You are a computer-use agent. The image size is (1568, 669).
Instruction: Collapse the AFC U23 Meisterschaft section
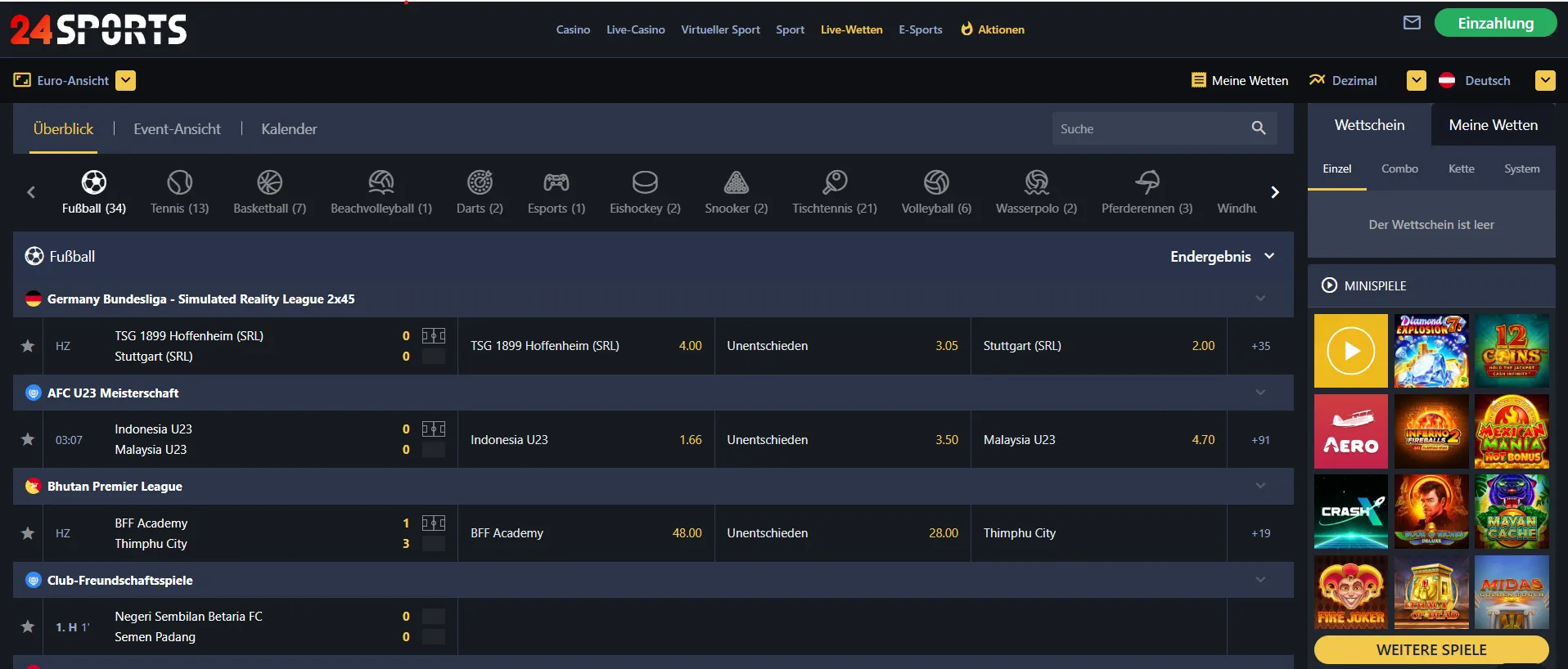pyautogui.click(x=1260, y=393)
